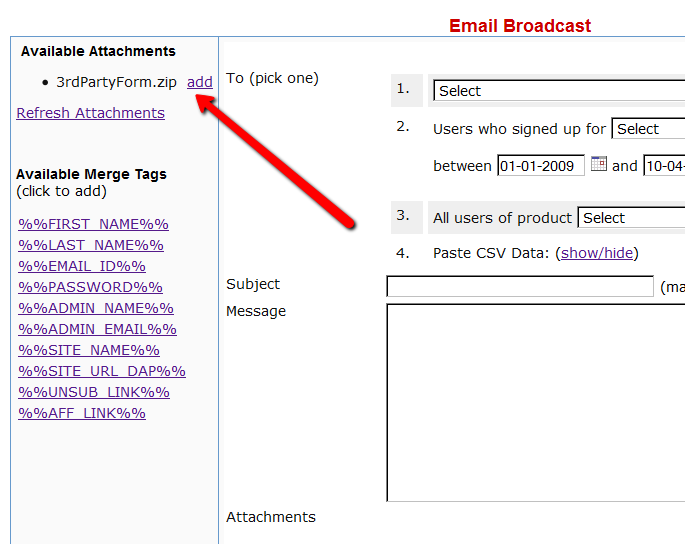Insert the %%ADMIN_EMAIL%% merge tag

[97, 329]
